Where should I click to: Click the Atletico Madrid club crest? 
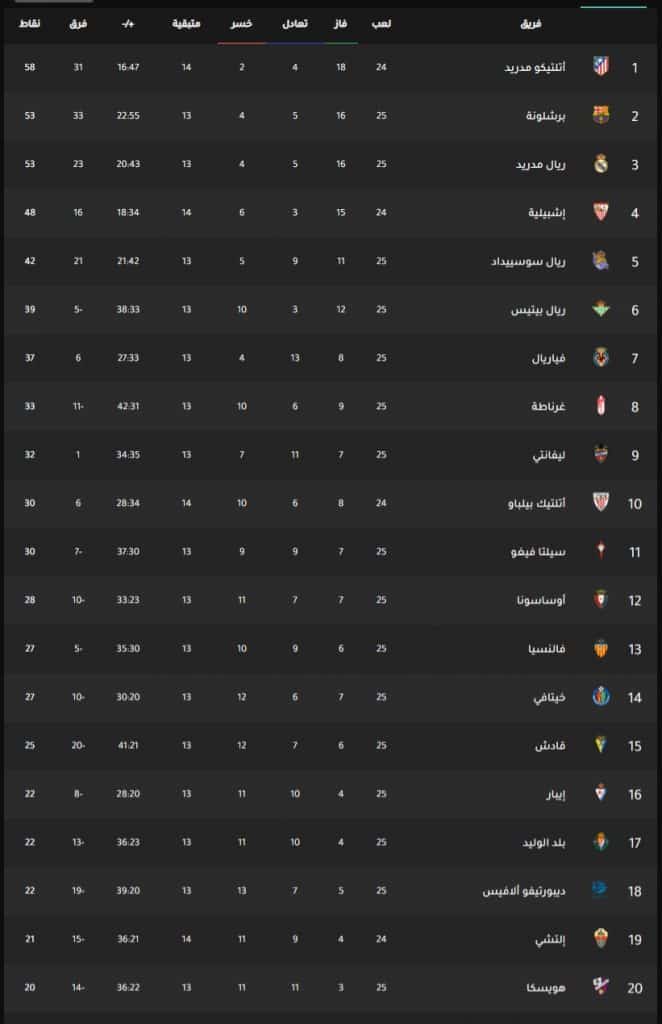(601, 67)
